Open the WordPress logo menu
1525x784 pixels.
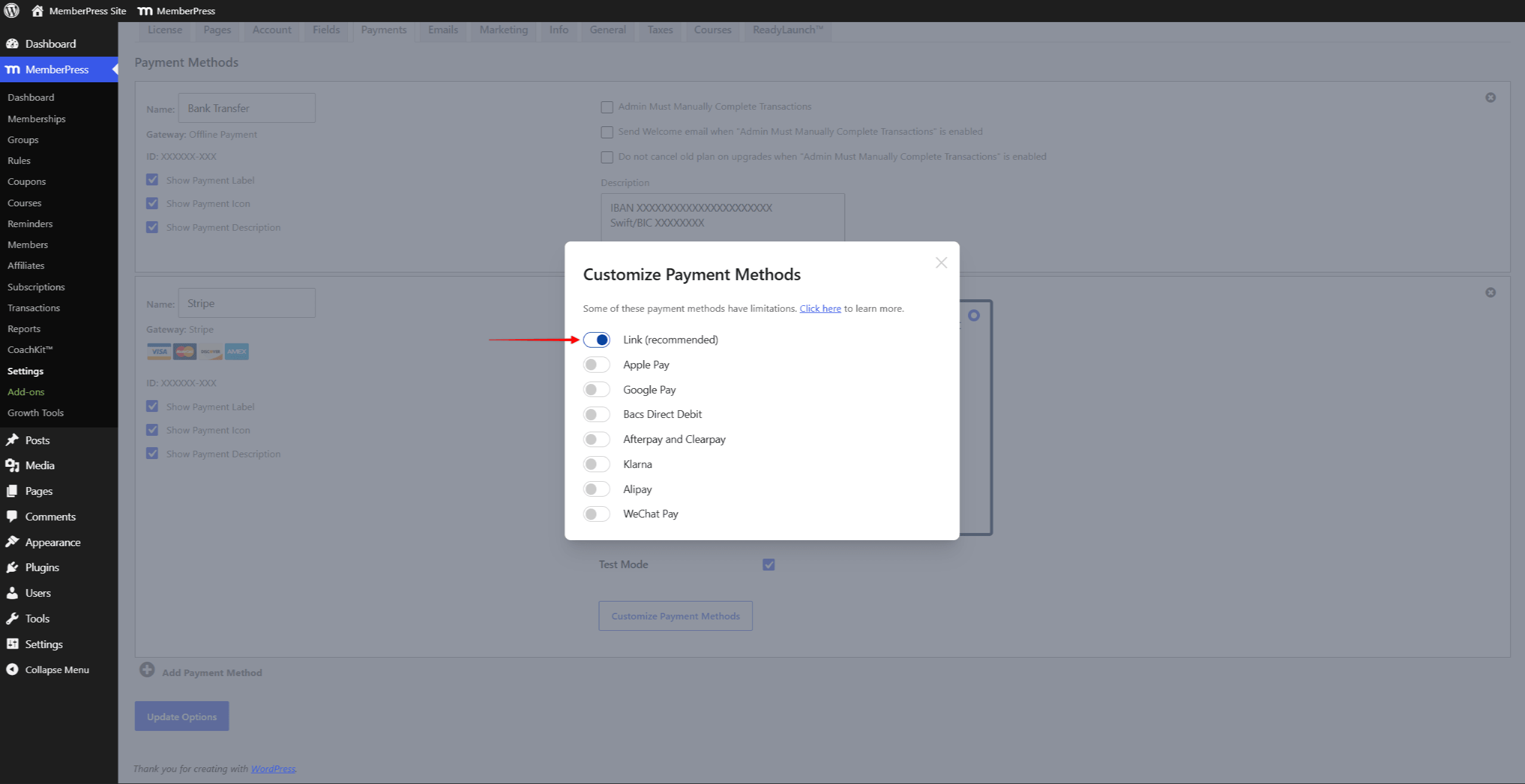12,11
